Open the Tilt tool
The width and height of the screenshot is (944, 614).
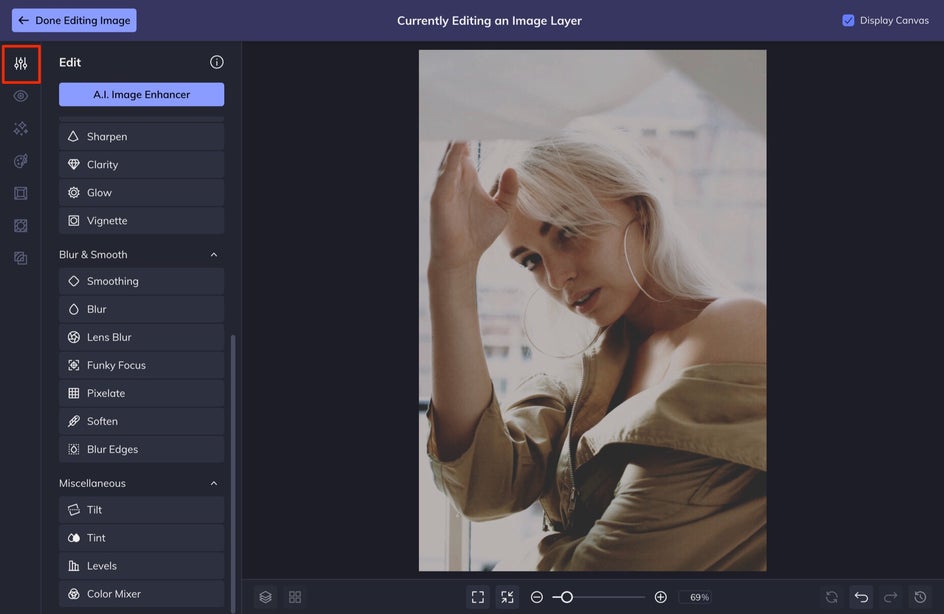141,510
